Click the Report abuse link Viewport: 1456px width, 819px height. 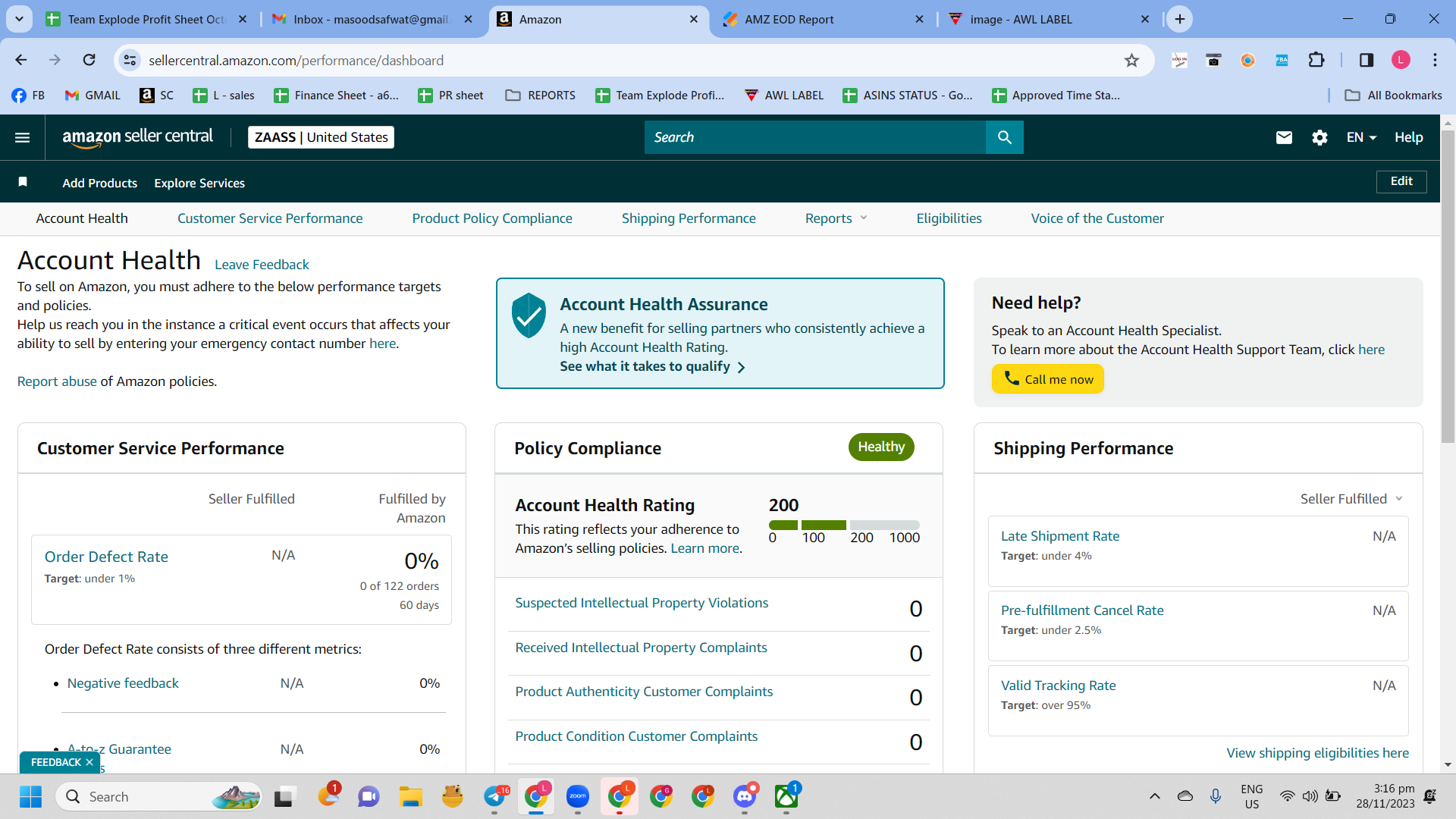click(x=57, y=381)
